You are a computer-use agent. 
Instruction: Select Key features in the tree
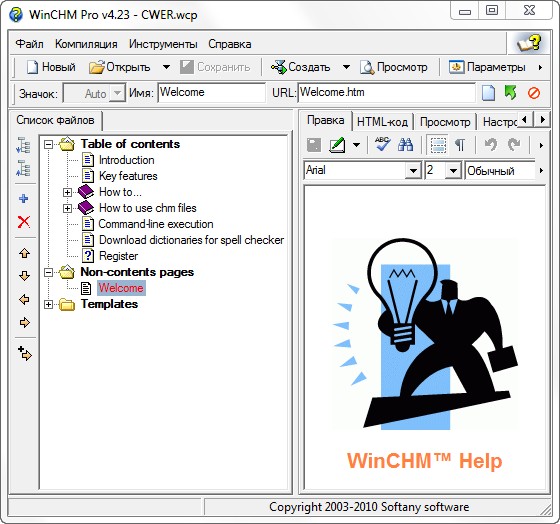point(128,176)
